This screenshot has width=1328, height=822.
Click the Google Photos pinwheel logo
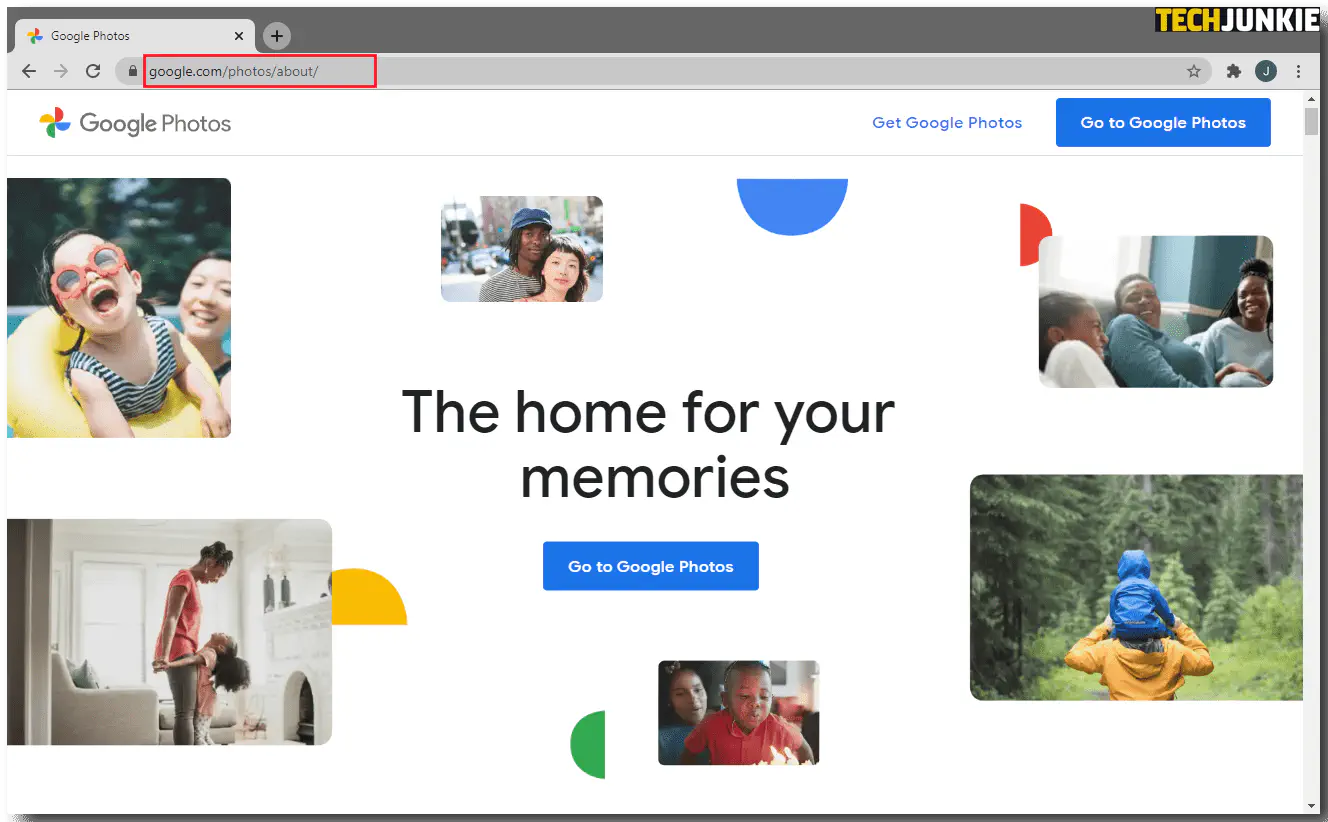(x=55, y=123)
